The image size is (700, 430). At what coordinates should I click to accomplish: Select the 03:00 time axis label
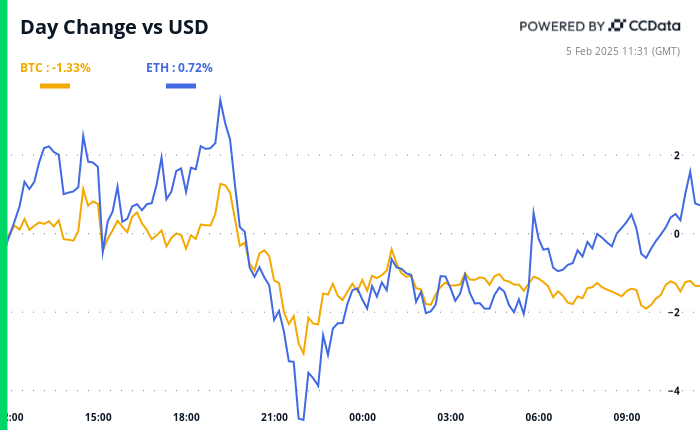point(450,417)
